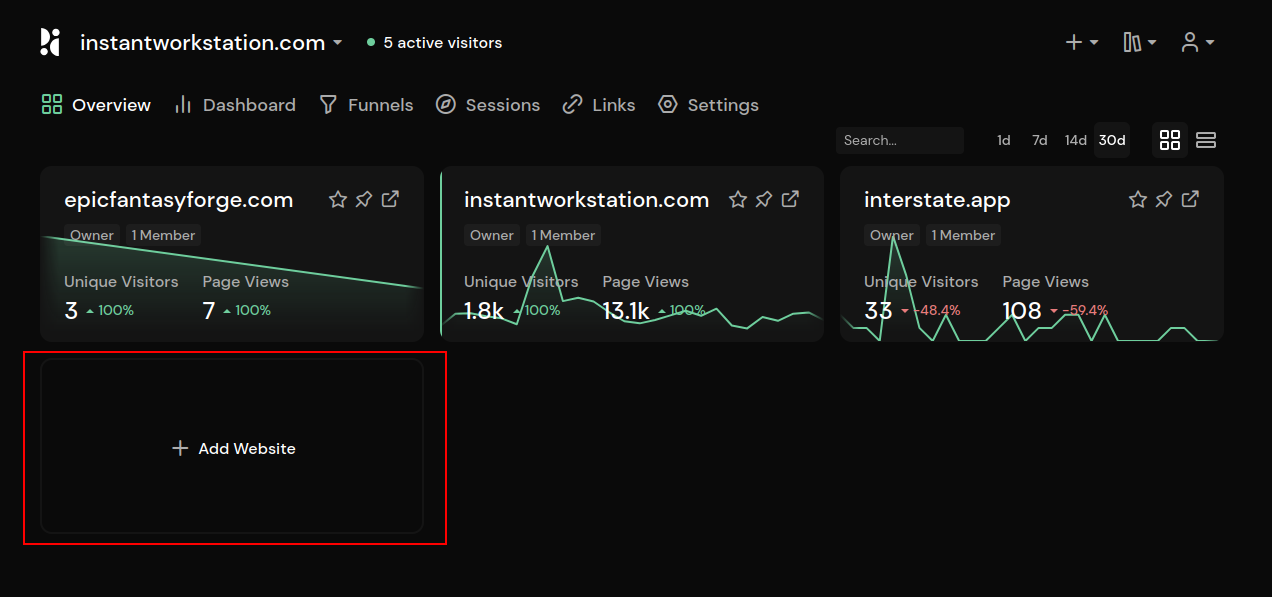The width and height of the screenshot is (1272, 597).
Task: Click the Links chain icon
Action: click(x=572, y=104)
